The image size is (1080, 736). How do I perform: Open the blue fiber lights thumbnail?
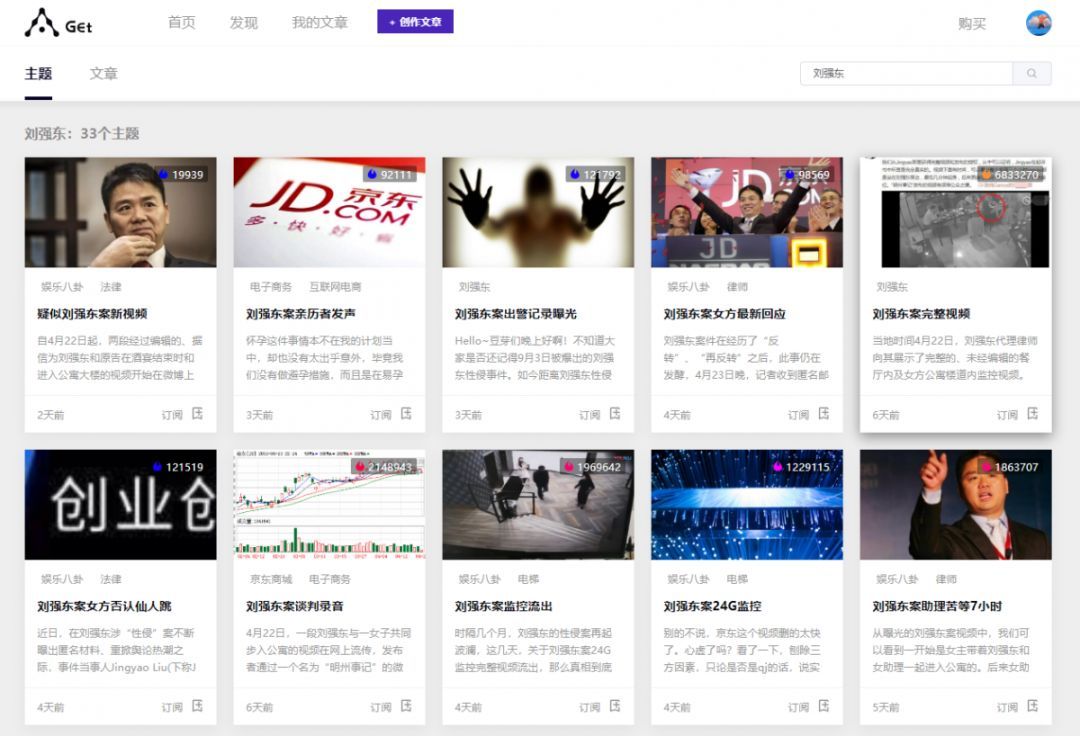coord(747,505)
